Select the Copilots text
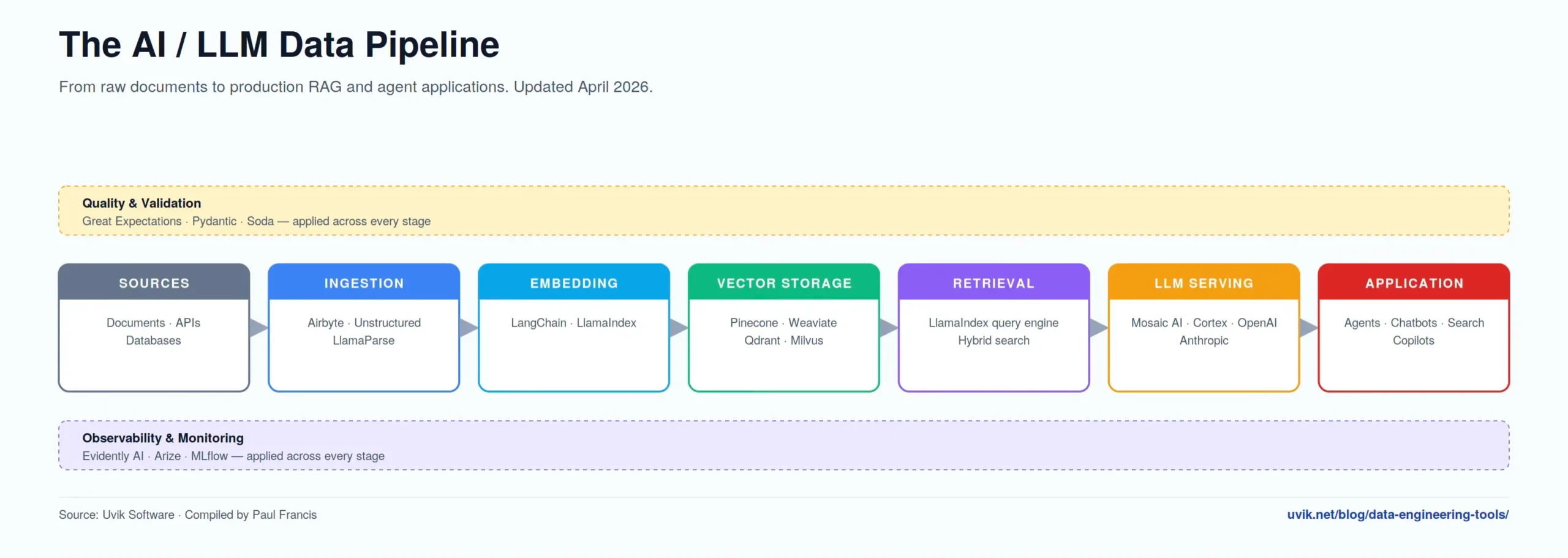 [x=1414, y=341]
